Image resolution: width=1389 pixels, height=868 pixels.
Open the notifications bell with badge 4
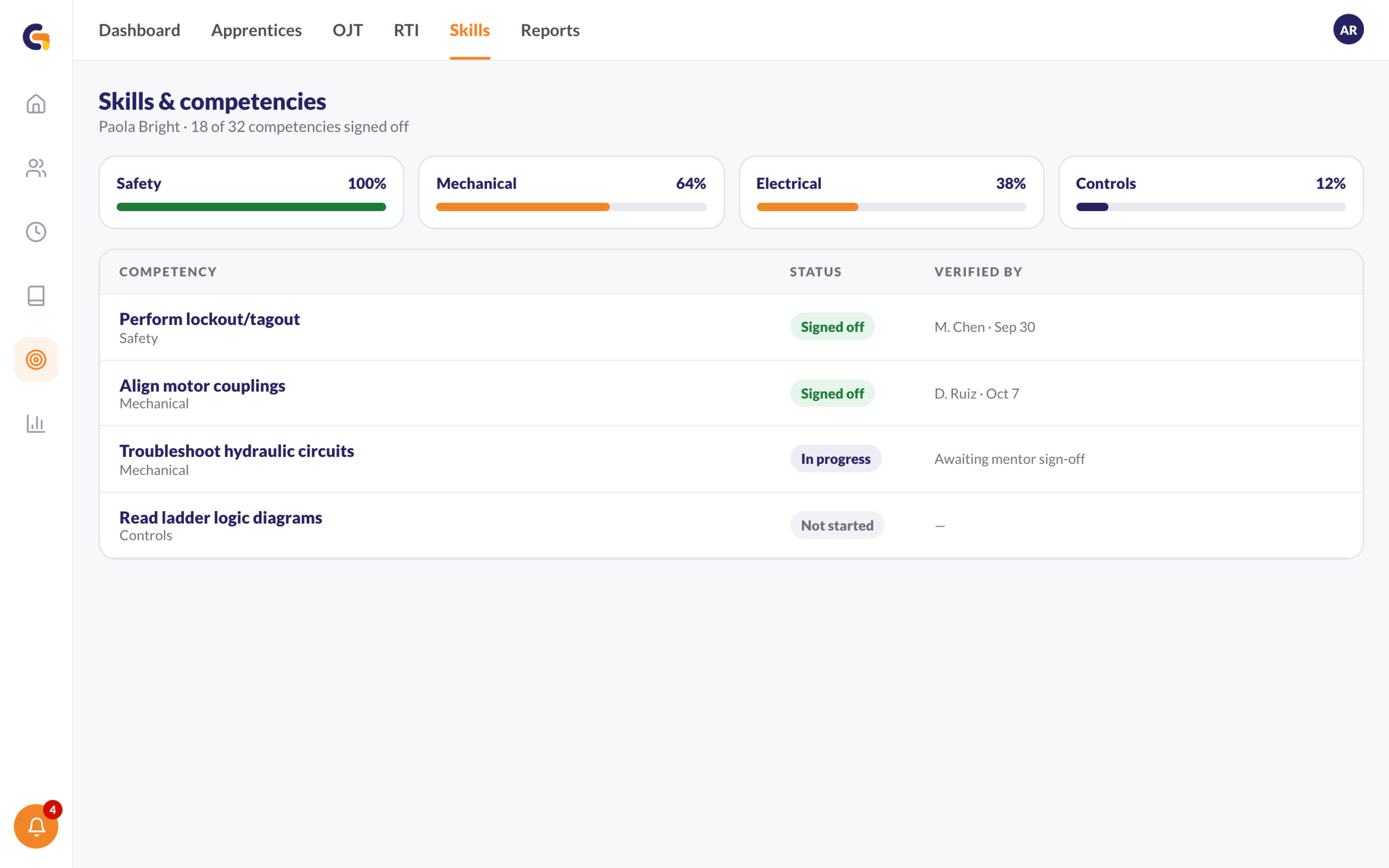36,826
